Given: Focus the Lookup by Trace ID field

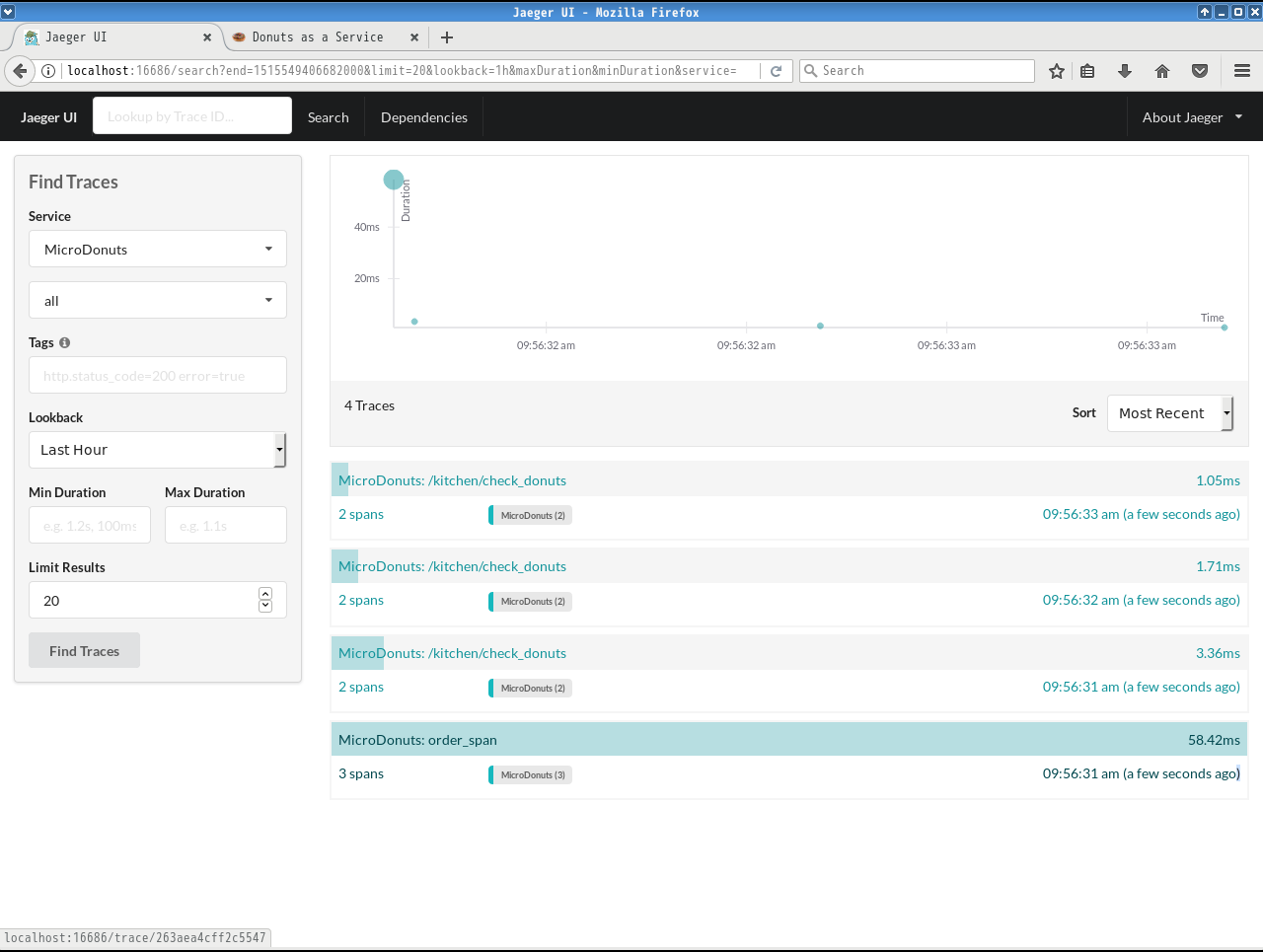Looking at the screenshot, I should click(192, 115).
